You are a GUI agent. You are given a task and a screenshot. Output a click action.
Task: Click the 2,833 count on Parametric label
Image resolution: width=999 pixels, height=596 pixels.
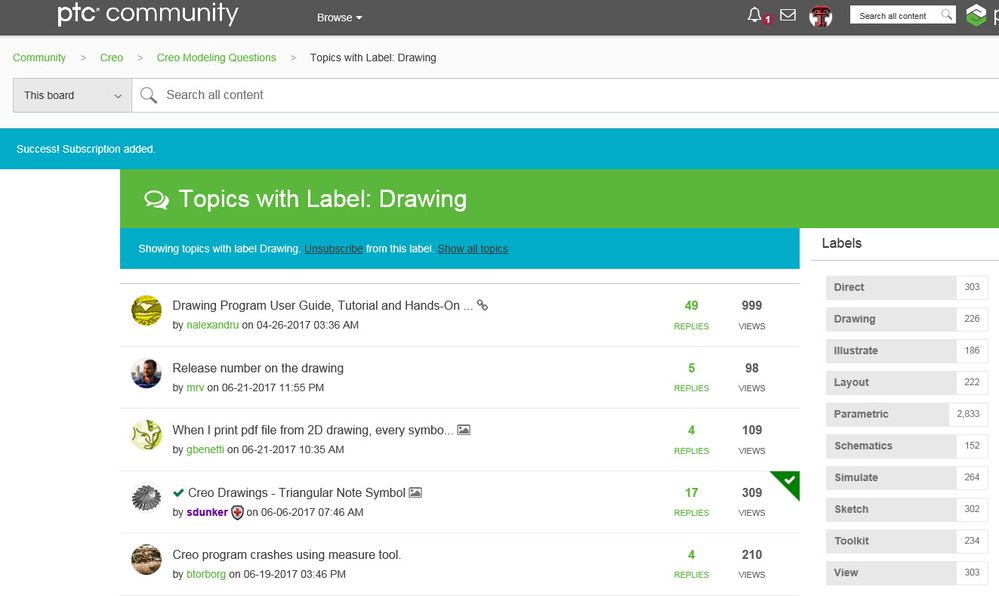(968, 414)
